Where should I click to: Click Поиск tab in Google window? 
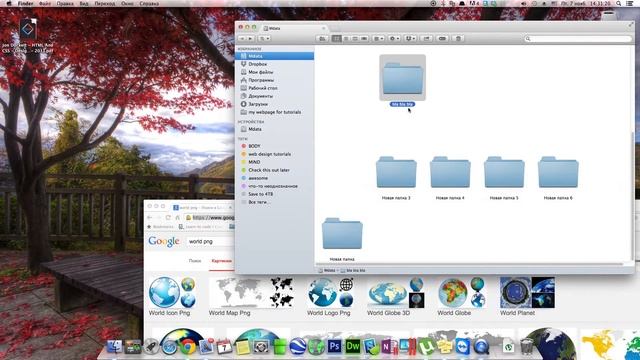pos(195,261)
